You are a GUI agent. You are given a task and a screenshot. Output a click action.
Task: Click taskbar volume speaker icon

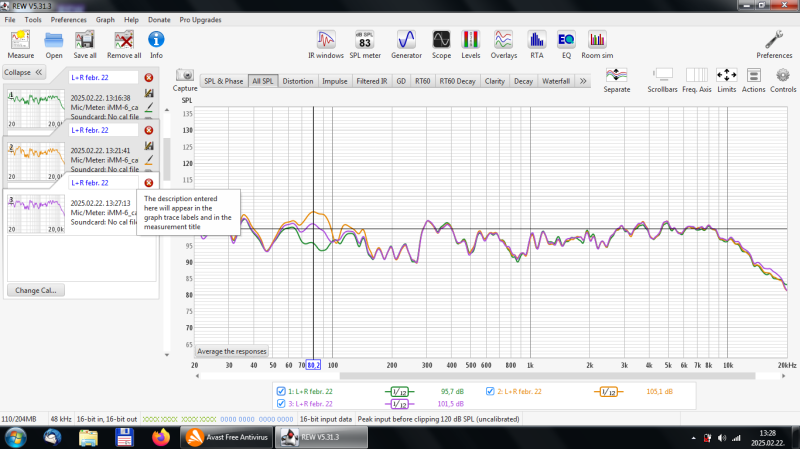click(x=721, y=438)
